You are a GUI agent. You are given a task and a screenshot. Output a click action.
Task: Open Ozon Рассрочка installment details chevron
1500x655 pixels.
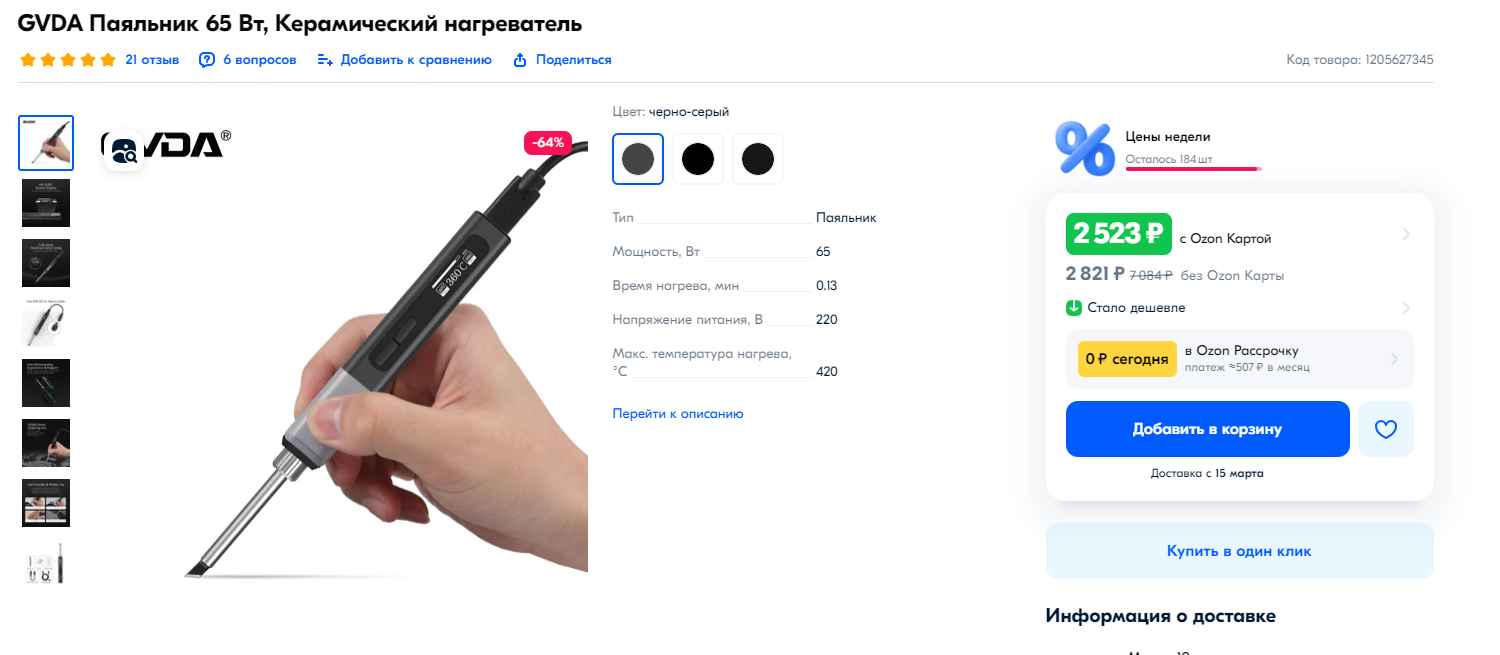click(1395, 359)
